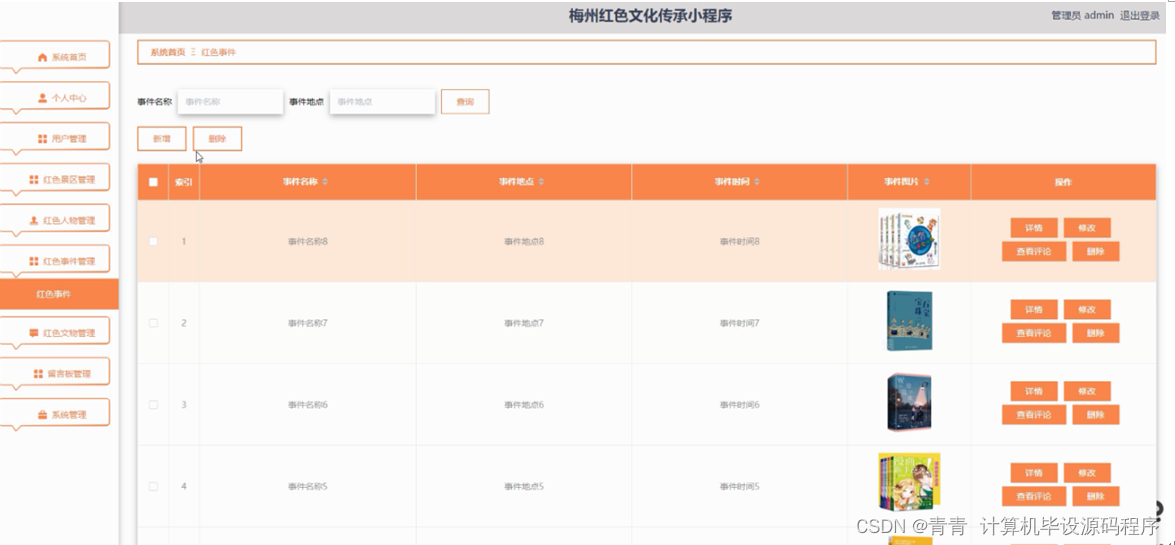Click 删除 in row 事件名称7
This screenshot has width=1175, height=545.
pos(1096,334)
